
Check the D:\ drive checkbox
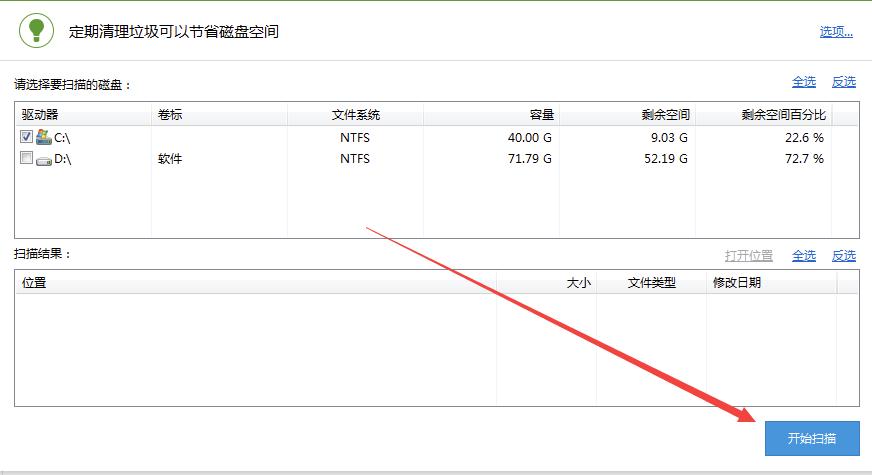26,158
